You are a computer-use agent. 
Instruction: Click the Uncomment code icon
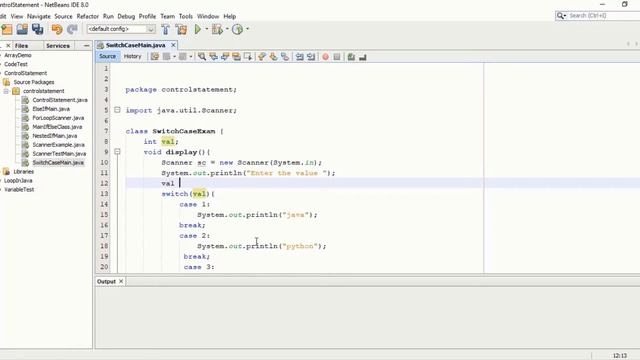362,57
